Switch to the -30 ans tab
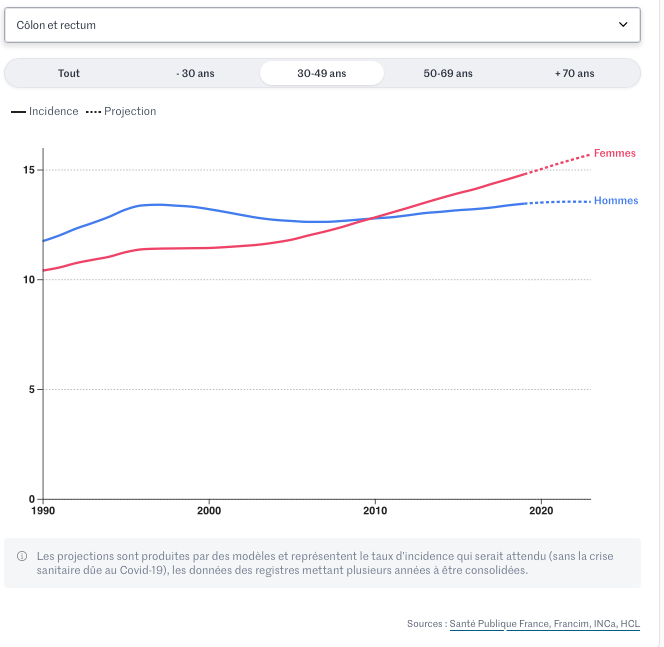Viewport: 664px width, 647px height. (x=195, y=73)
